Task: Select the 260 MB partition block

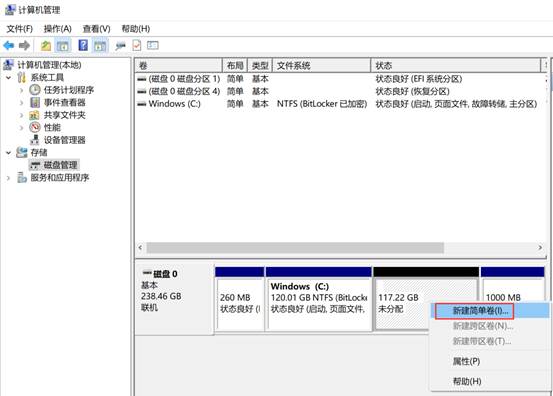Action: 239,299
